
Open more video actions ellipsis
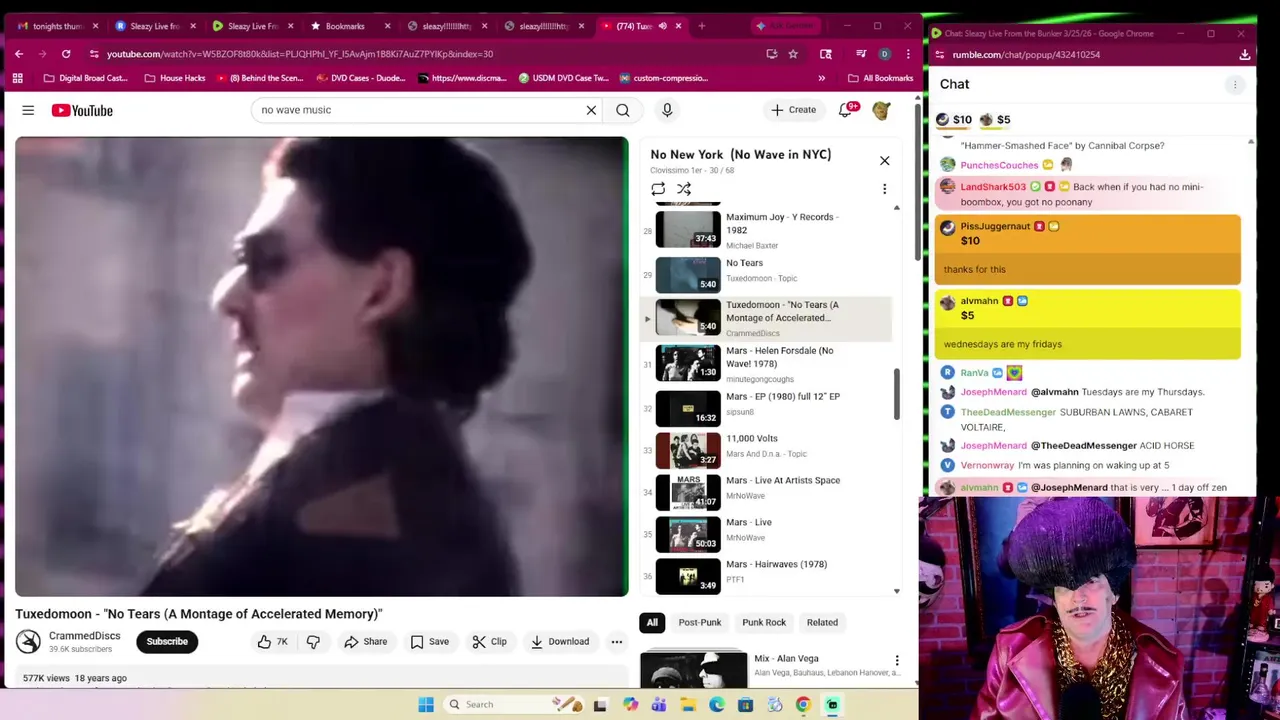tap(617, 642)
